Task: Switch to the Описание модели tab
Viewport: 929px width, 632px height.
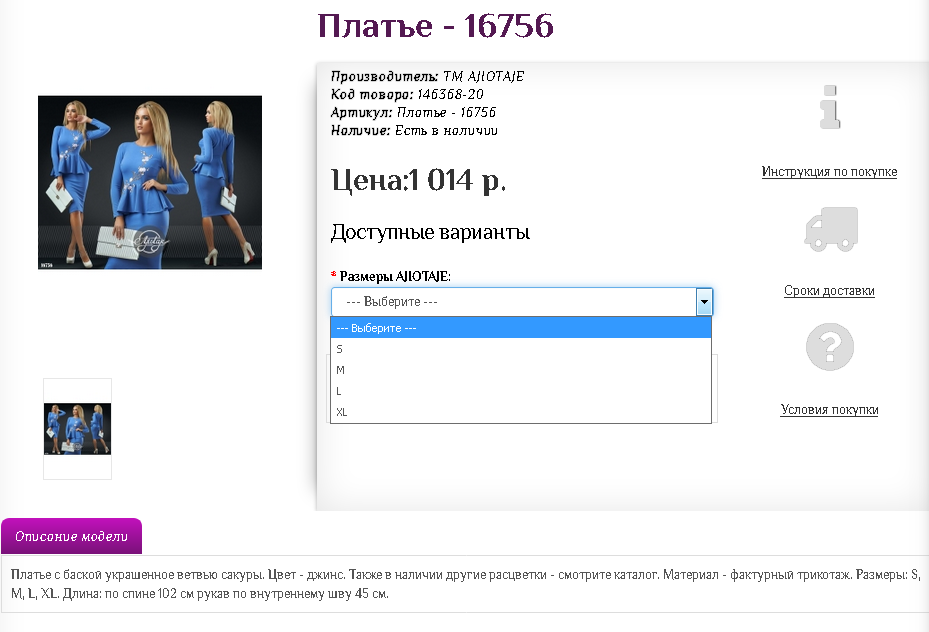Action: [x=72, y=536]
